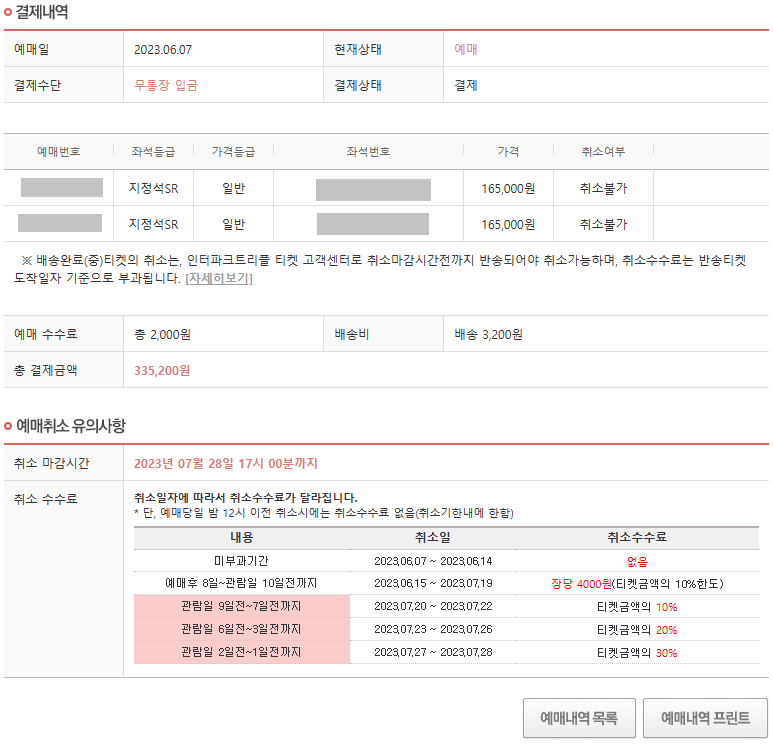Click the fee 티켓금액의 30%

click(637, 653)
